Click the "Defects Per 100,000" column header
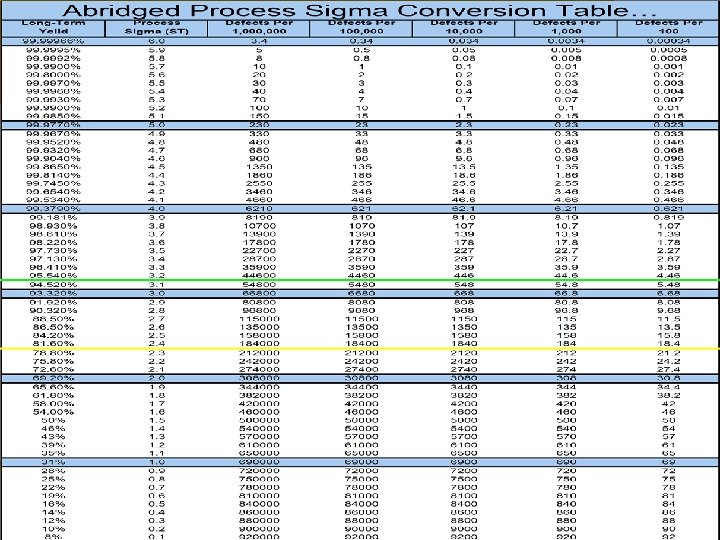The height and width of the screenshot is (540, 720). coord(362,27)
